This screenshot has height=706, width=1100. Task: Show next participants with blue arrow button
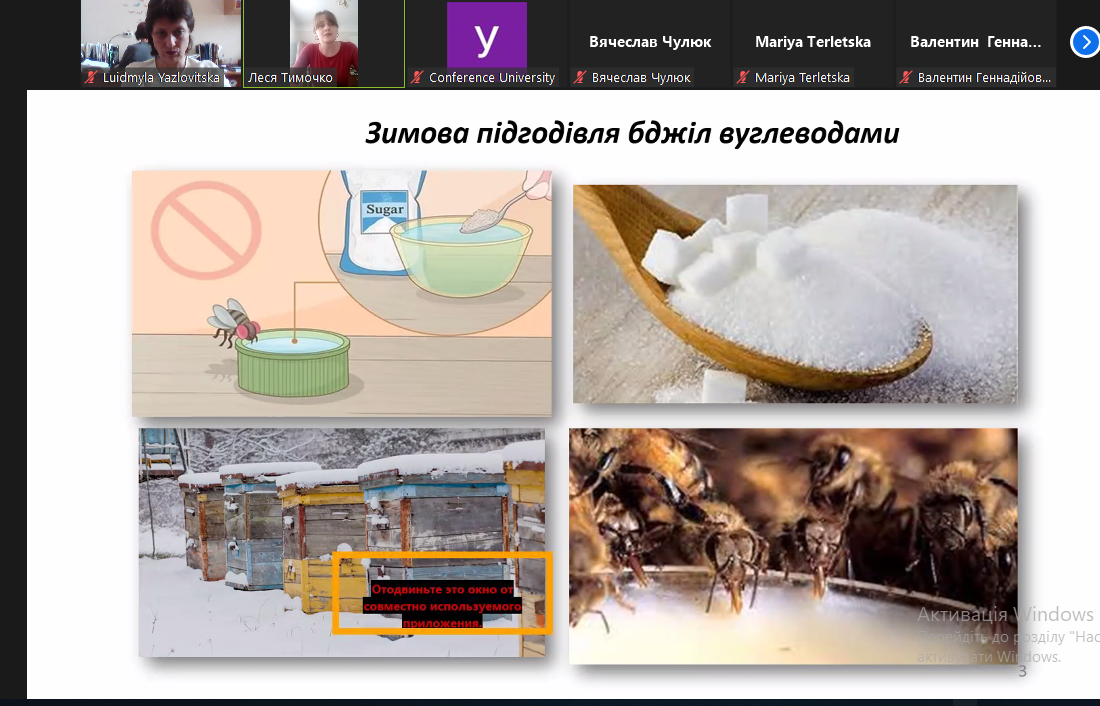tap(1085, 42)
